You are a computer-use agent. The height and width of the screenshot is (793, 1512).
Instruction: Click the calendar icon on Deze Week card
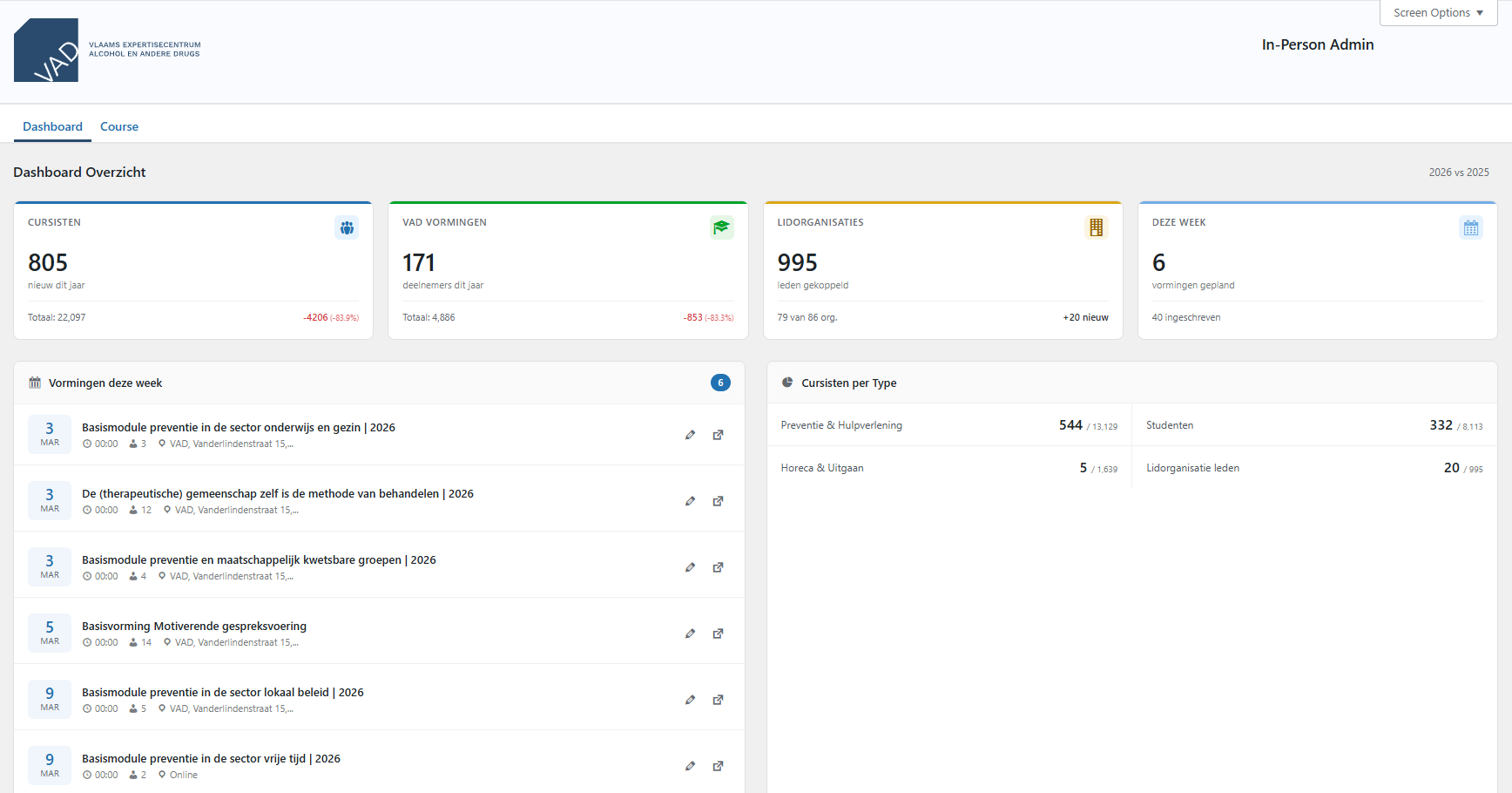[1471, 227]
